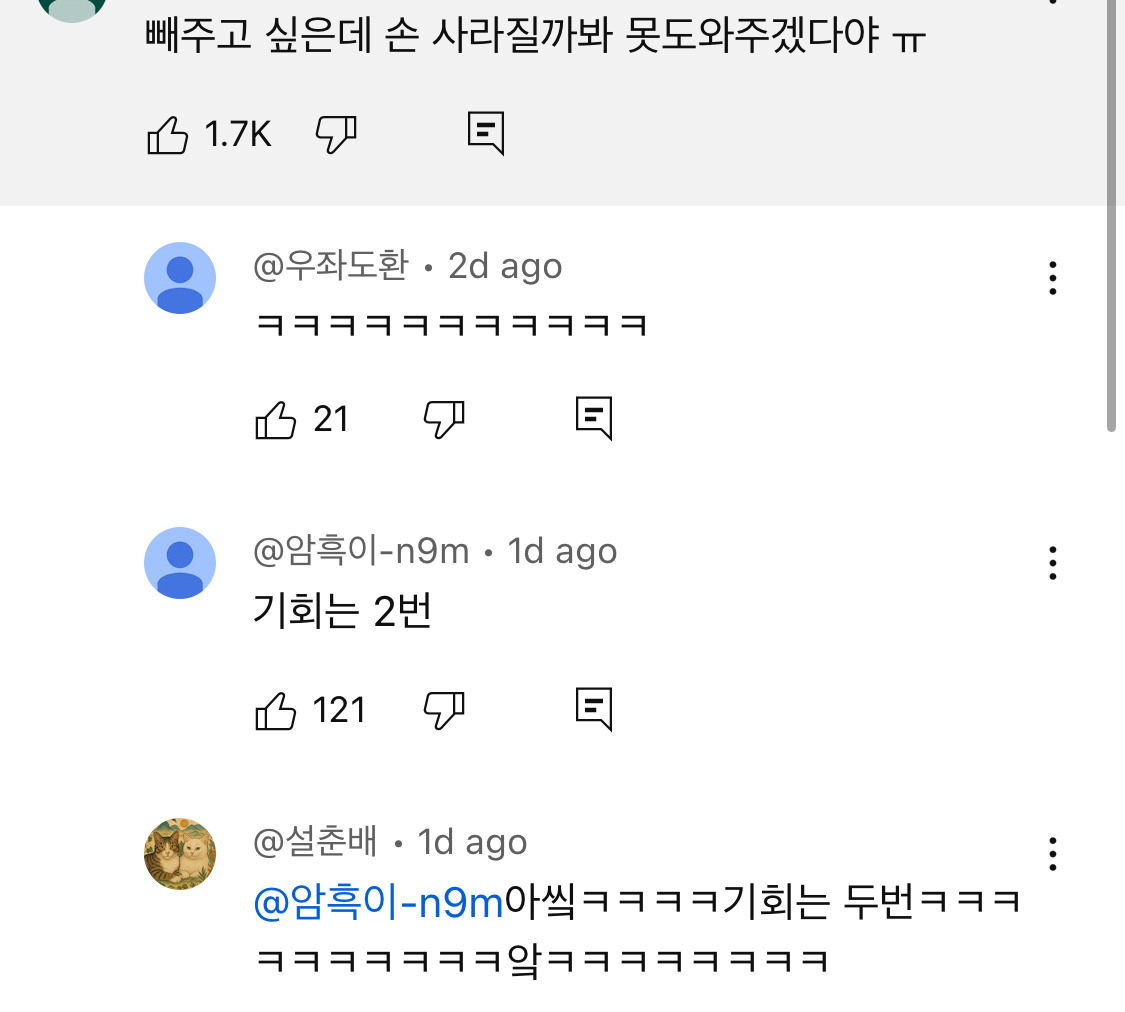Click the blue @암흑이-n9m mention link

click(378, 903)
